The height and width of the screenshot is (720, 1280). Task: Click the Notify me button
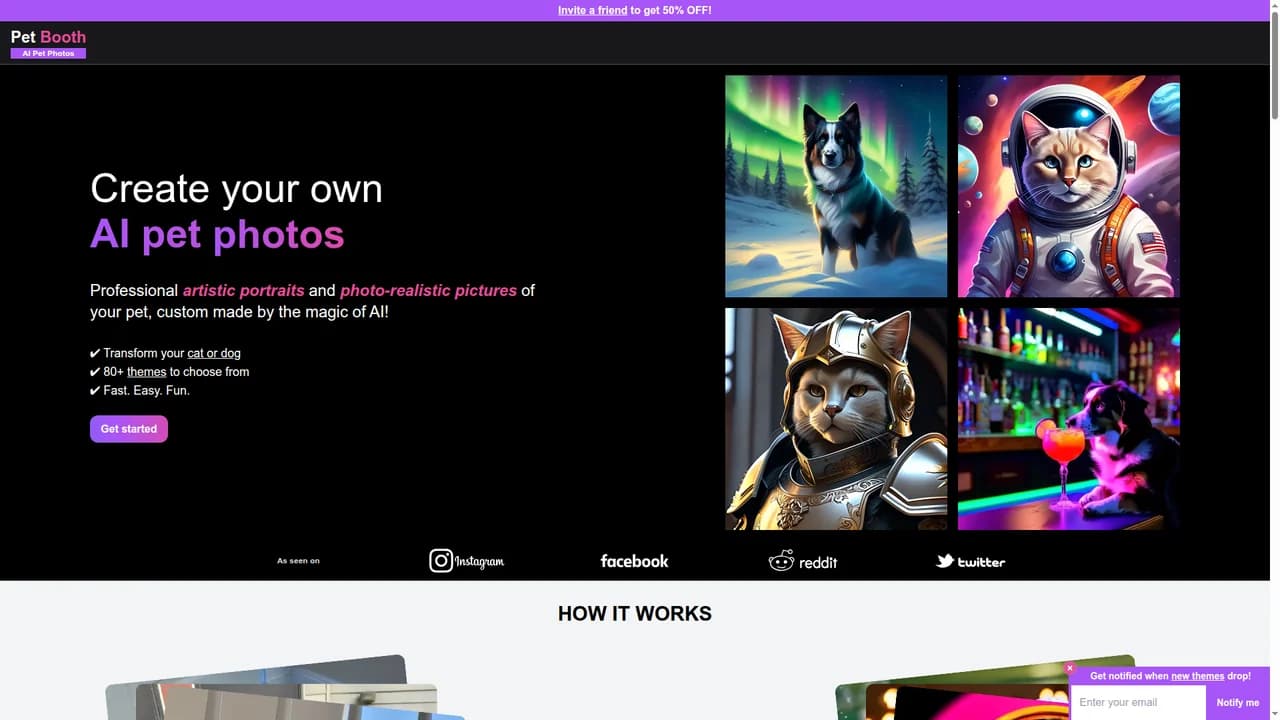[1238, 702]
